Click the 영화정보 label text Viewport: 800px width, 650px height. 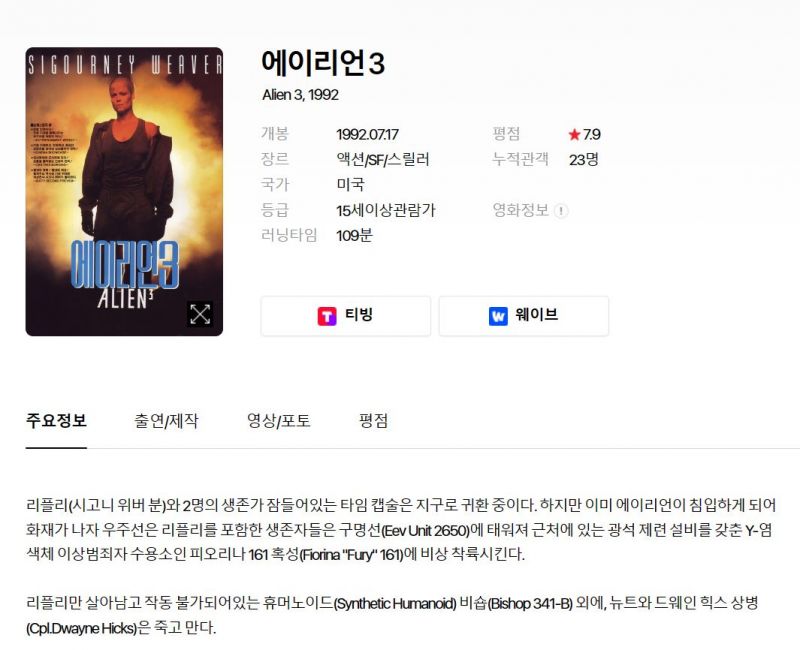pyautogui.click(x=520, y=210)
